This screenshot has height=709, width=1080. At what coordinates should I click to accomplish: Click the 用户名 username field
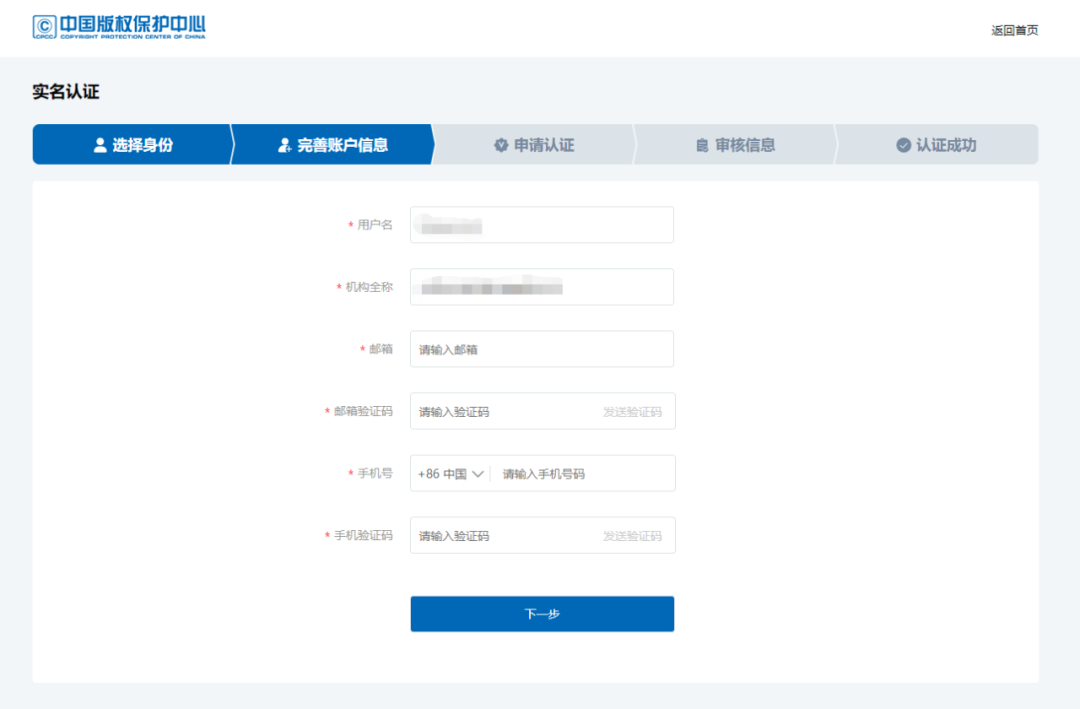click(541, 225)
